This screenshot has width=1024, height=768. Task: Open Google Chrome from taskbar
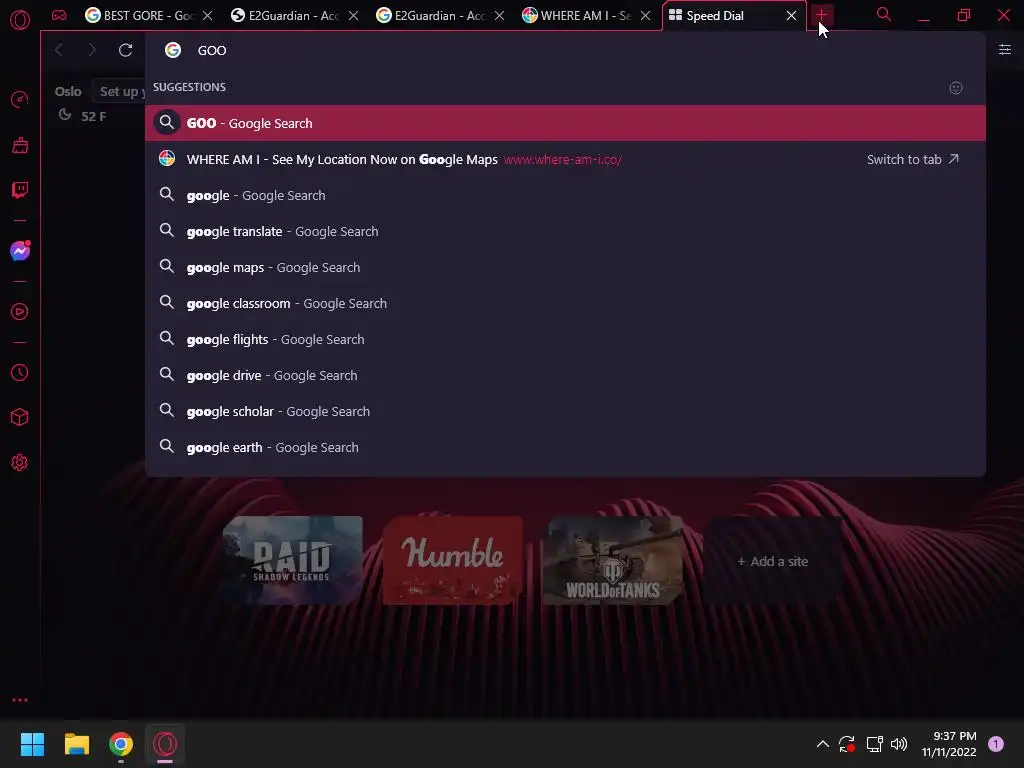coord(121,744)
